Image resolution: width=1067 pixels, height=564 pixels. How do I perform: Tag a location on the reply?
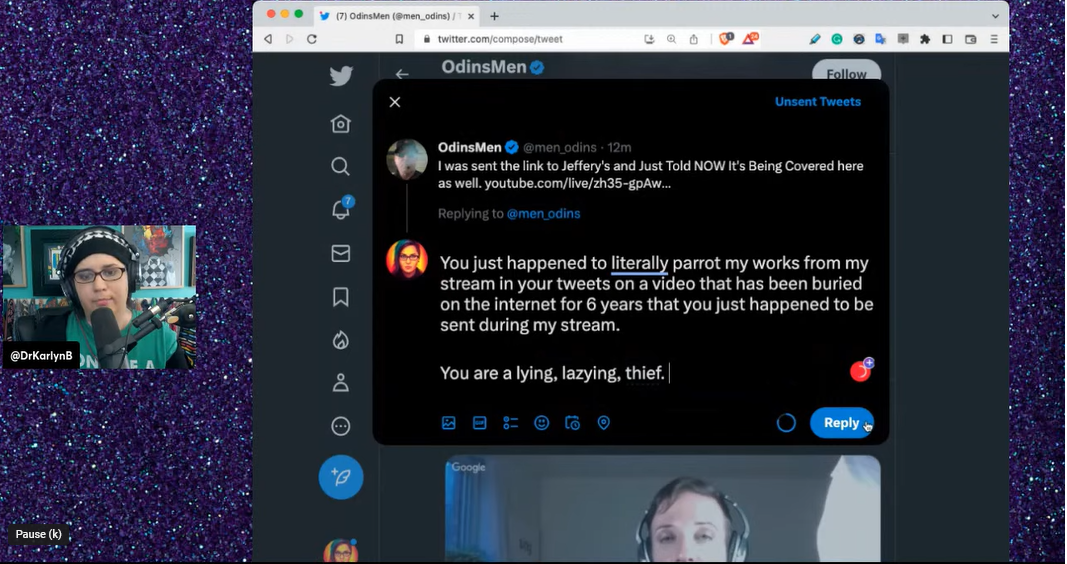604,423
